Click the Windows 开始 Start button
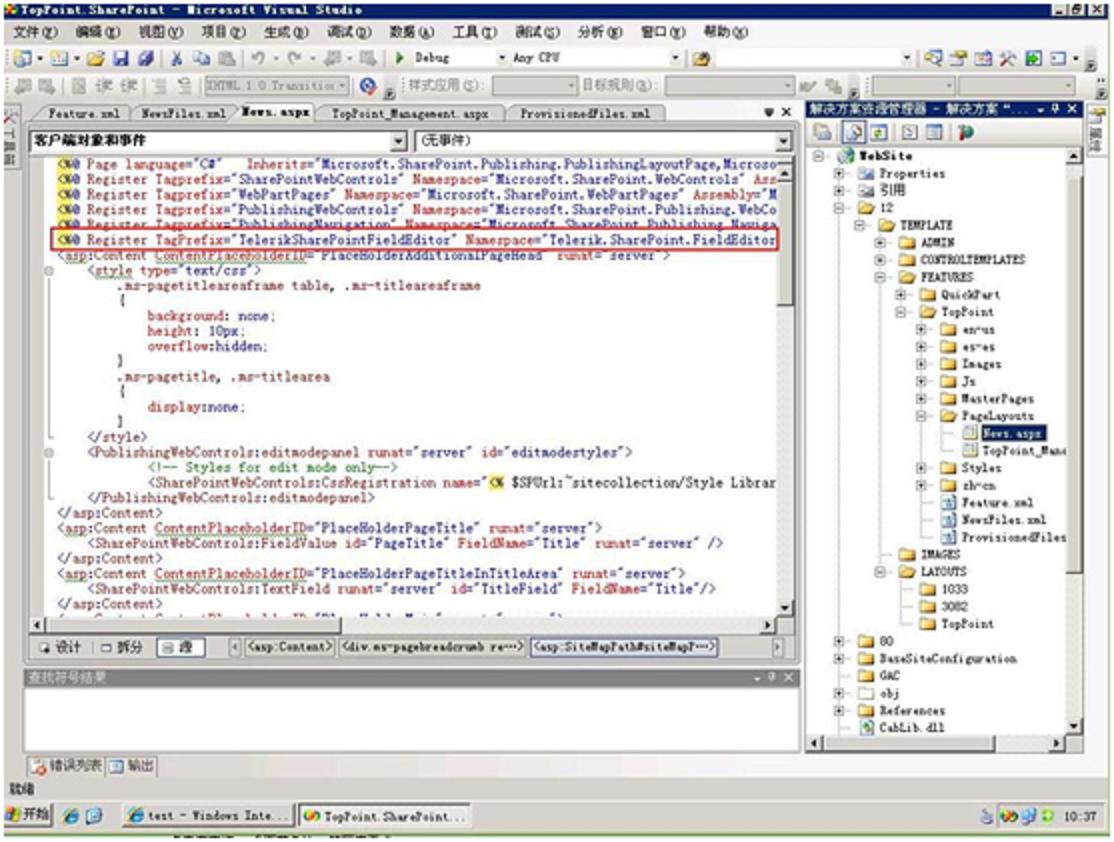 28,815
